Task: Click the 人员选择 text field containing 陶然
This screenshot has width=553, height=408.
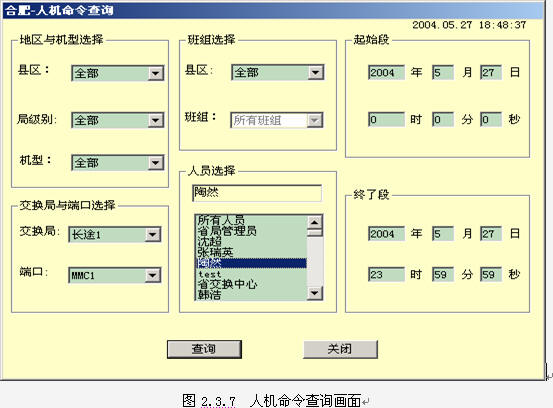Action: [x=257, y=193]
